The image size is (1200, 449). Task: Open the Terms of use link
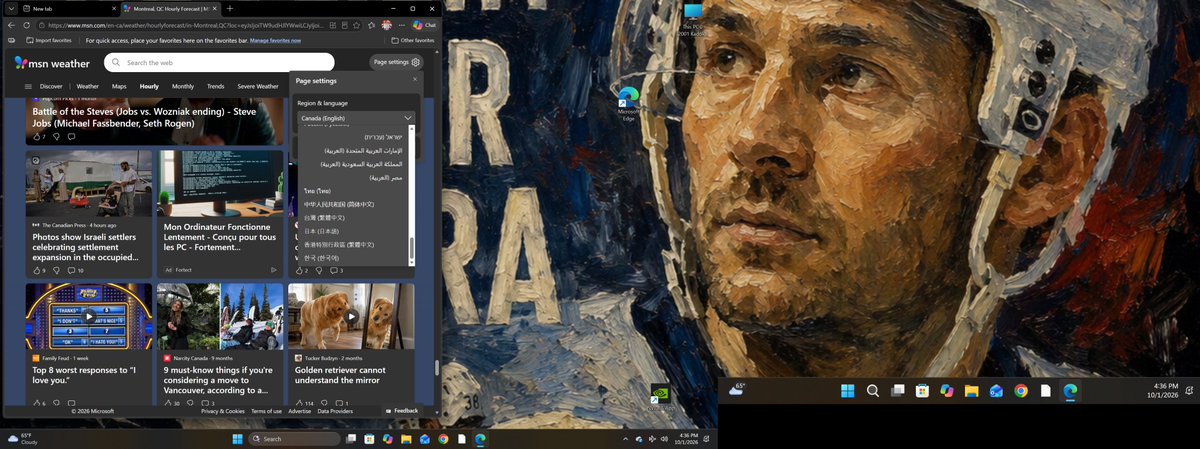(266, 411)
